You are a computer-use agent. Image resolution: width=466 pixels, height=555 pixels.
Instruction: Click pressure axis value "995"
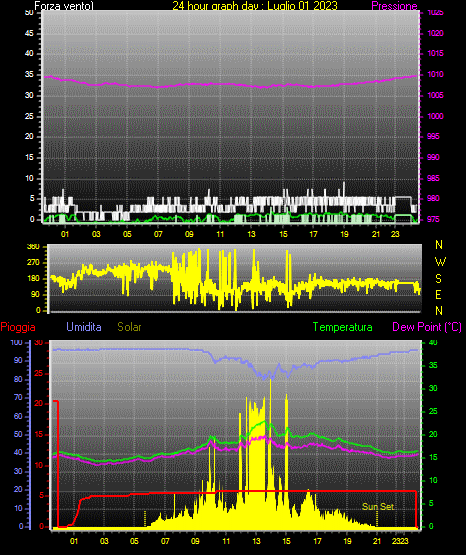pos(433,136)
